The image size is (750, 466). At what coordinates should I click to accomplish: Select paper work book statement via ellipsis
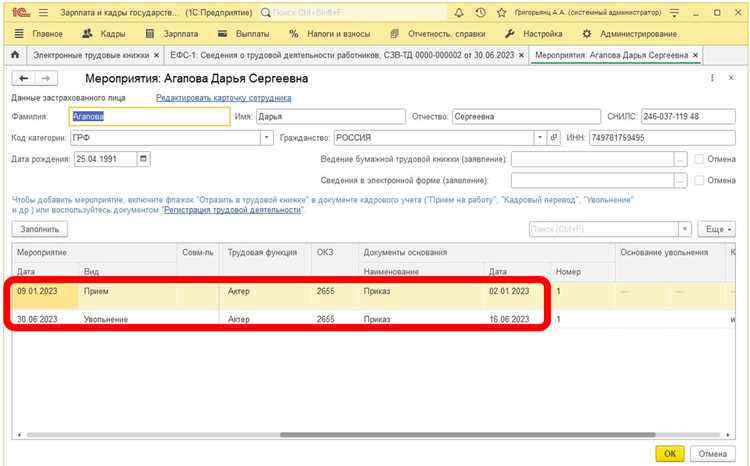point(680,159)
